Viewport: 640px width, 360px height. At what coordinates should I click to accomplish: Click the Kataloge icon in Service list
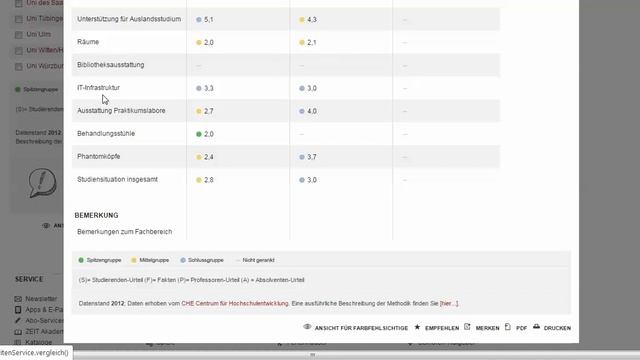coord(18,342)
